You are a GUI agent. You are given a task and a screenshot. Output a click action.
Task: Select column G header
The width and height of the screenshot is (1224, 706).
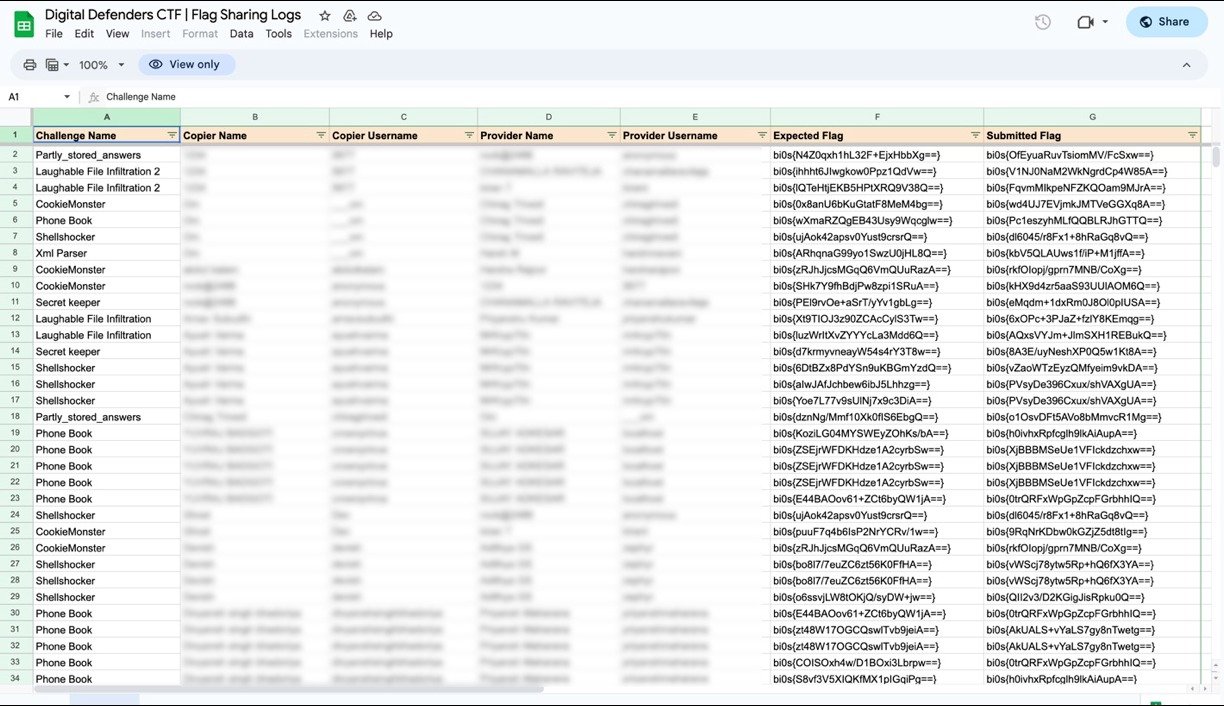[1092, 117]
